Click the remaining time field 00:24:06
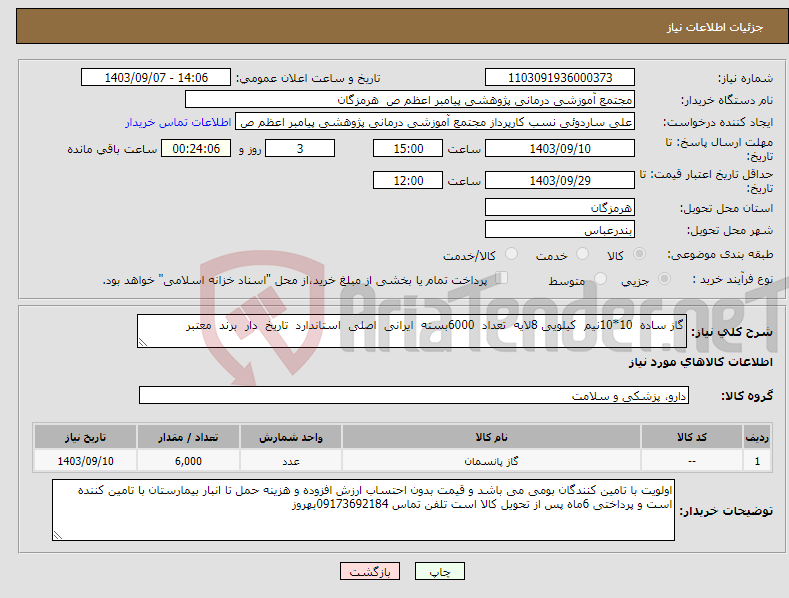789x598 pixels. [196, 148]
